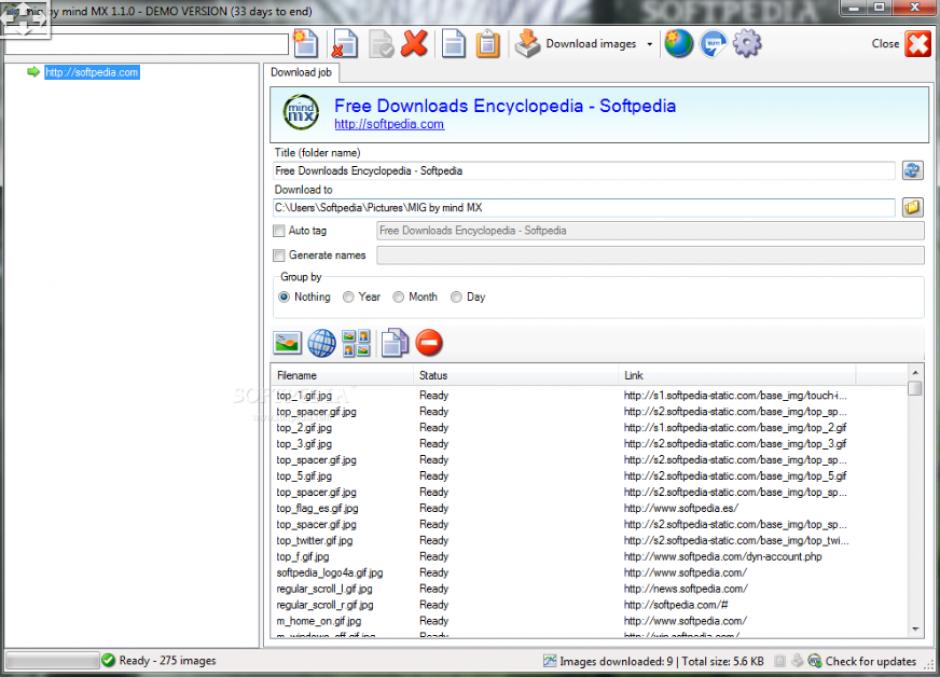
Task: Click the red Close button in toolbar
Action: click(x=901, y=44)
